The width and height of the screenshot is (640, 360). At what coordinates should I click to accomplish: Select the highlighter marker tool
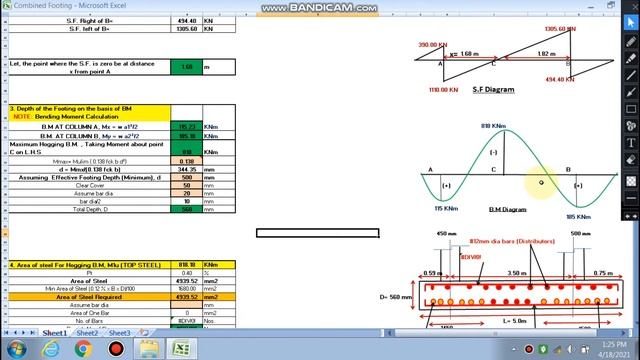631,58
